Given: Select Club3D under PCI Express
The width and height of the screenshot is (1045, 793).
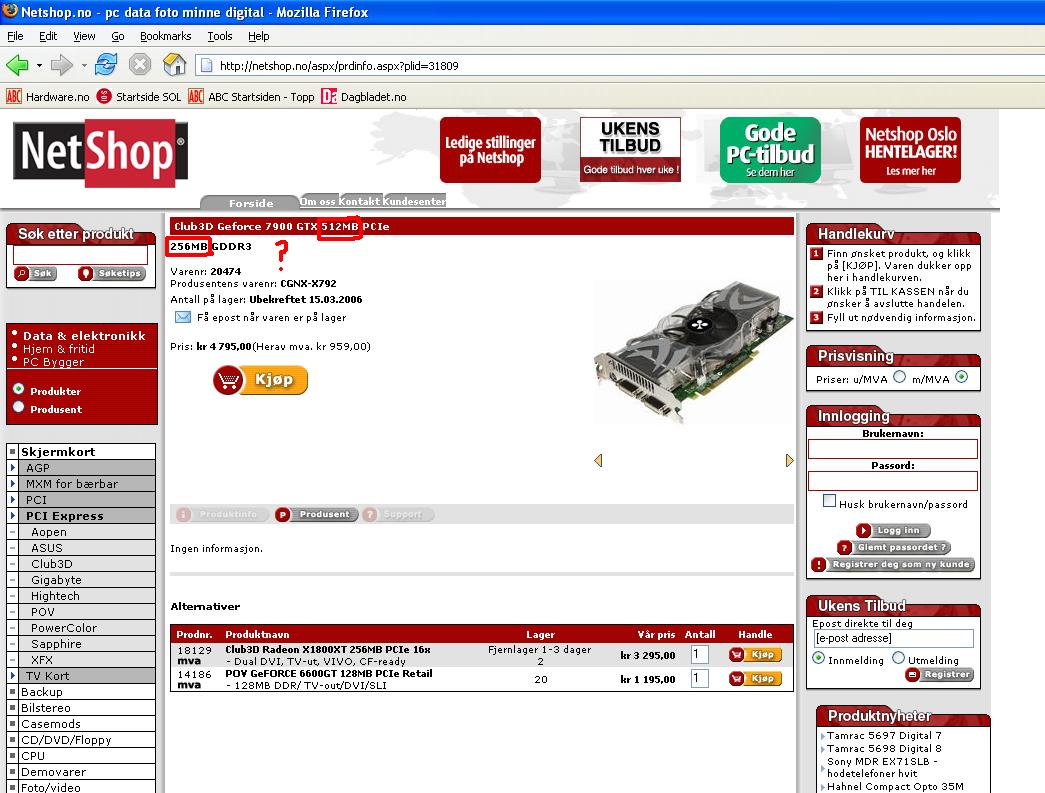Looking at the screenshot, I should pyautogui.click(x=52, y=564).
